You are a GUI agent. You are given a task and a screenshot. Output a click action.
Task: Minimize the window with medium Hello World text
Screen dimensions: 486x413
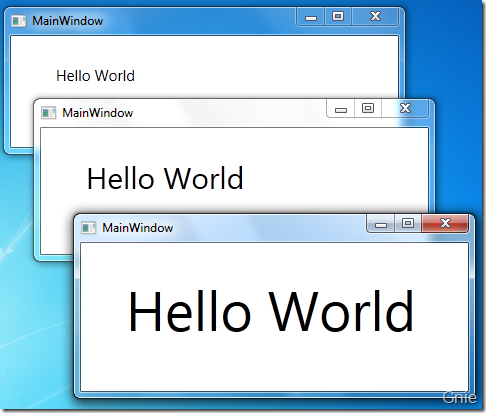[x=341, y=109]
